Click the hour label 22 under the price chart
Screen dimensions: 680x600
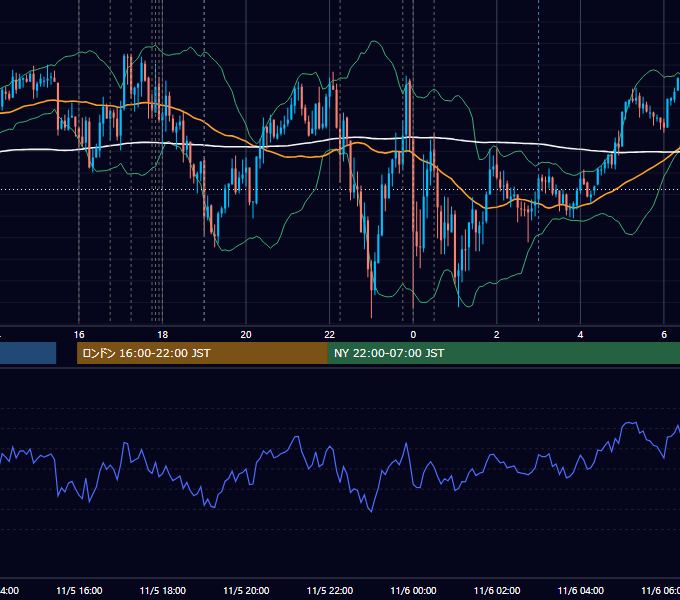[x=330, y=335]
